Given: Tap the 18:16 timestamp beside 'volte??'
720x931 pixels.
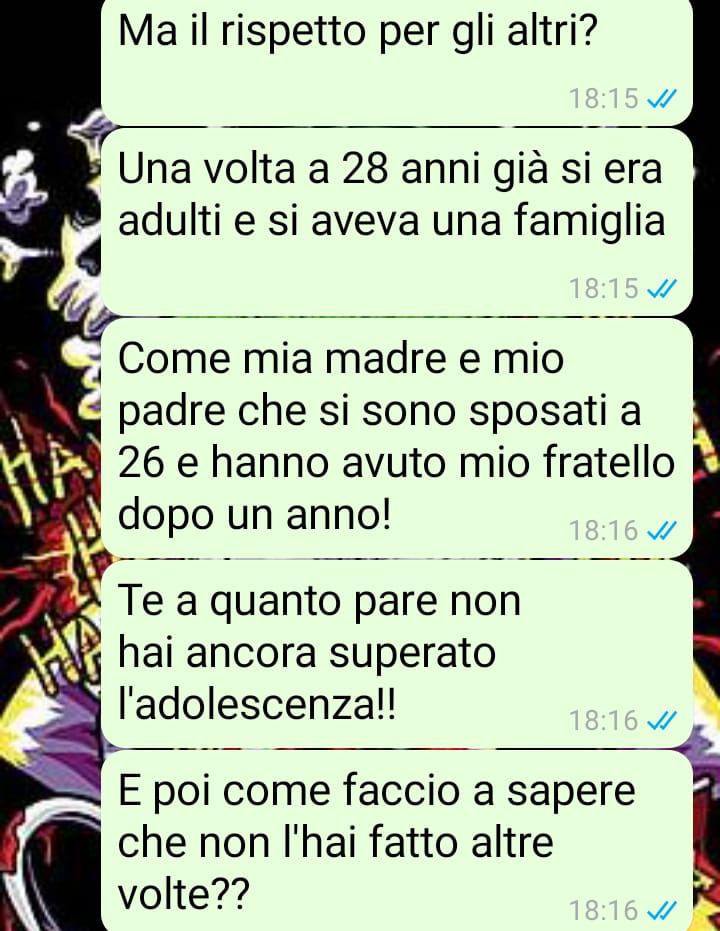Looking at the screenshot, I should pos(604,911).
